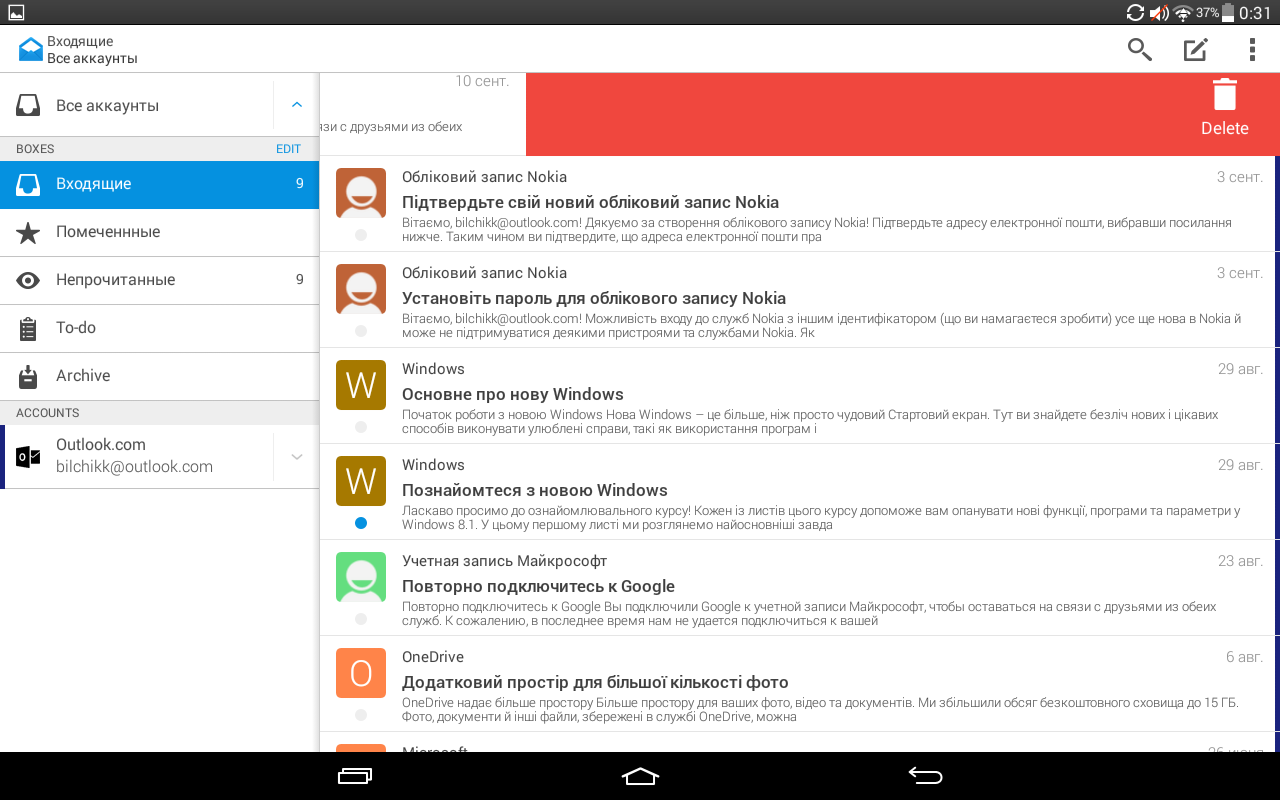Tap the 6 авг. date on OneDrive email
Image resolution: width=1280 pixels, height=800 pixels.
[1244, 657]
